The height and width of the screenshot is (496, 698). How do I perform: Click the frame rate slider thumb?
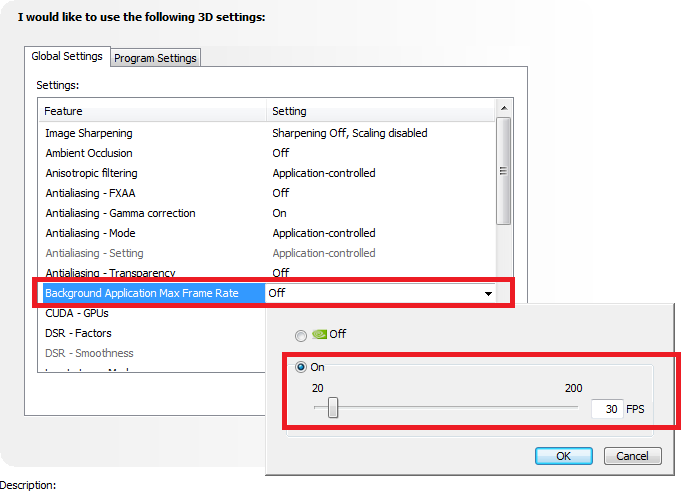(333, 407)
